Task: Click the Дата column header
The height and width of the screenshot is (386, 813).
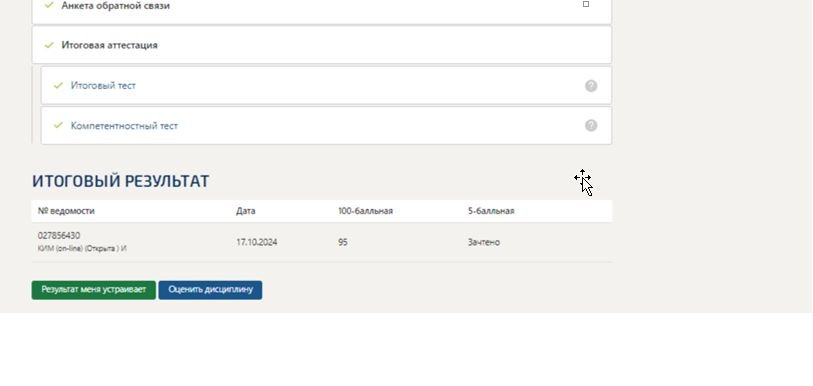Action: click(245, 211)
